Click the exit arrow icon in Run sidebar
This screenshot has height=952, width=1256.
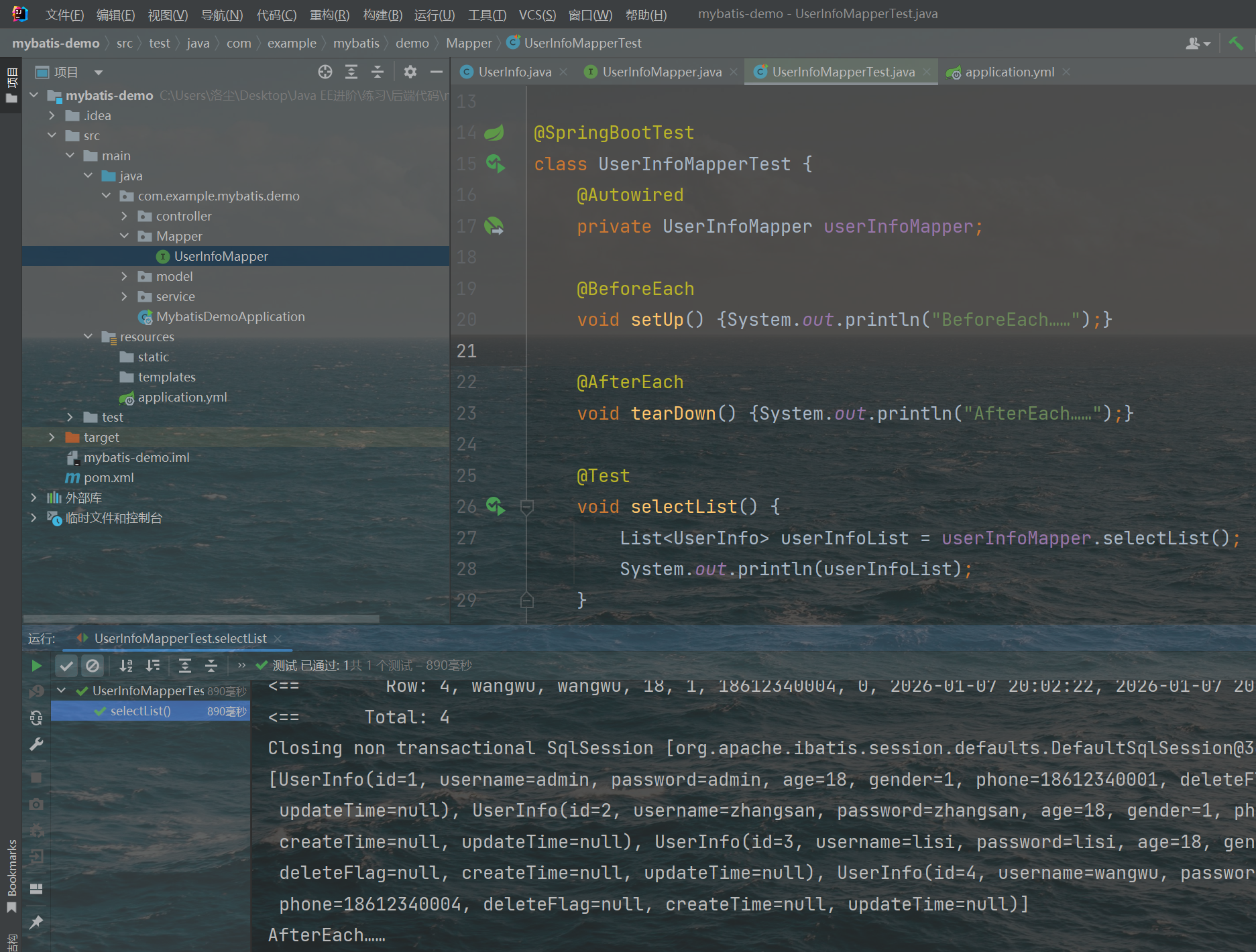(x=37, y=856)
